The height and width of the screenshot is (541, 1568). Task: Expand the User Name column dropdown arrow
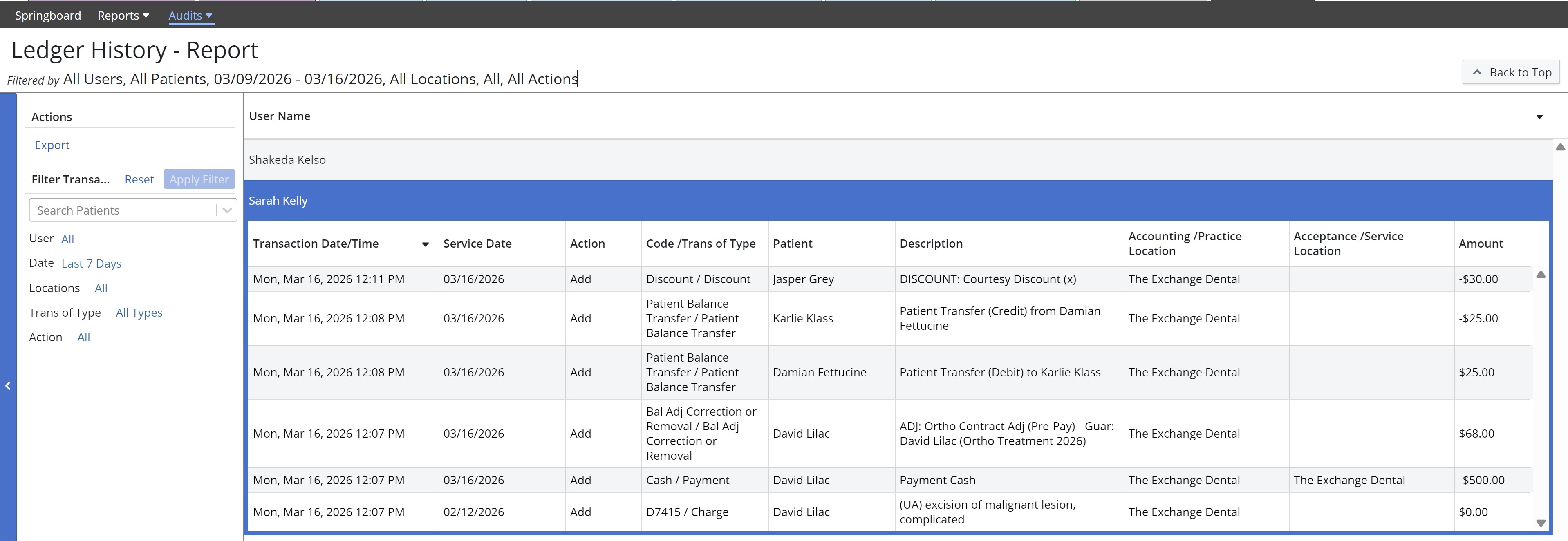pyautogui.click(x=1539, y=117)
